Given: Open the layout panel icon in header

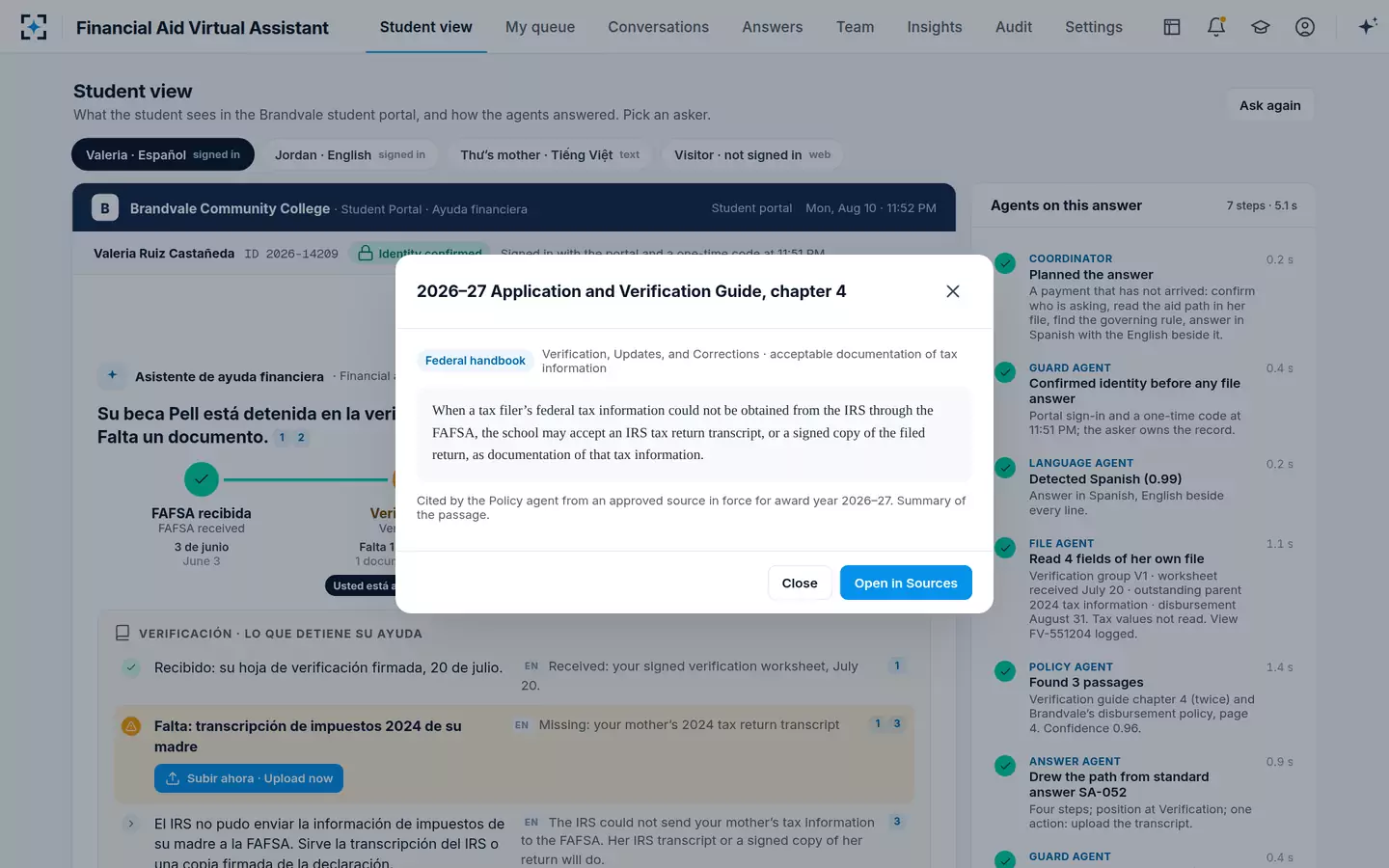Looking at the screenshot, I should [x=1172, y=27].
